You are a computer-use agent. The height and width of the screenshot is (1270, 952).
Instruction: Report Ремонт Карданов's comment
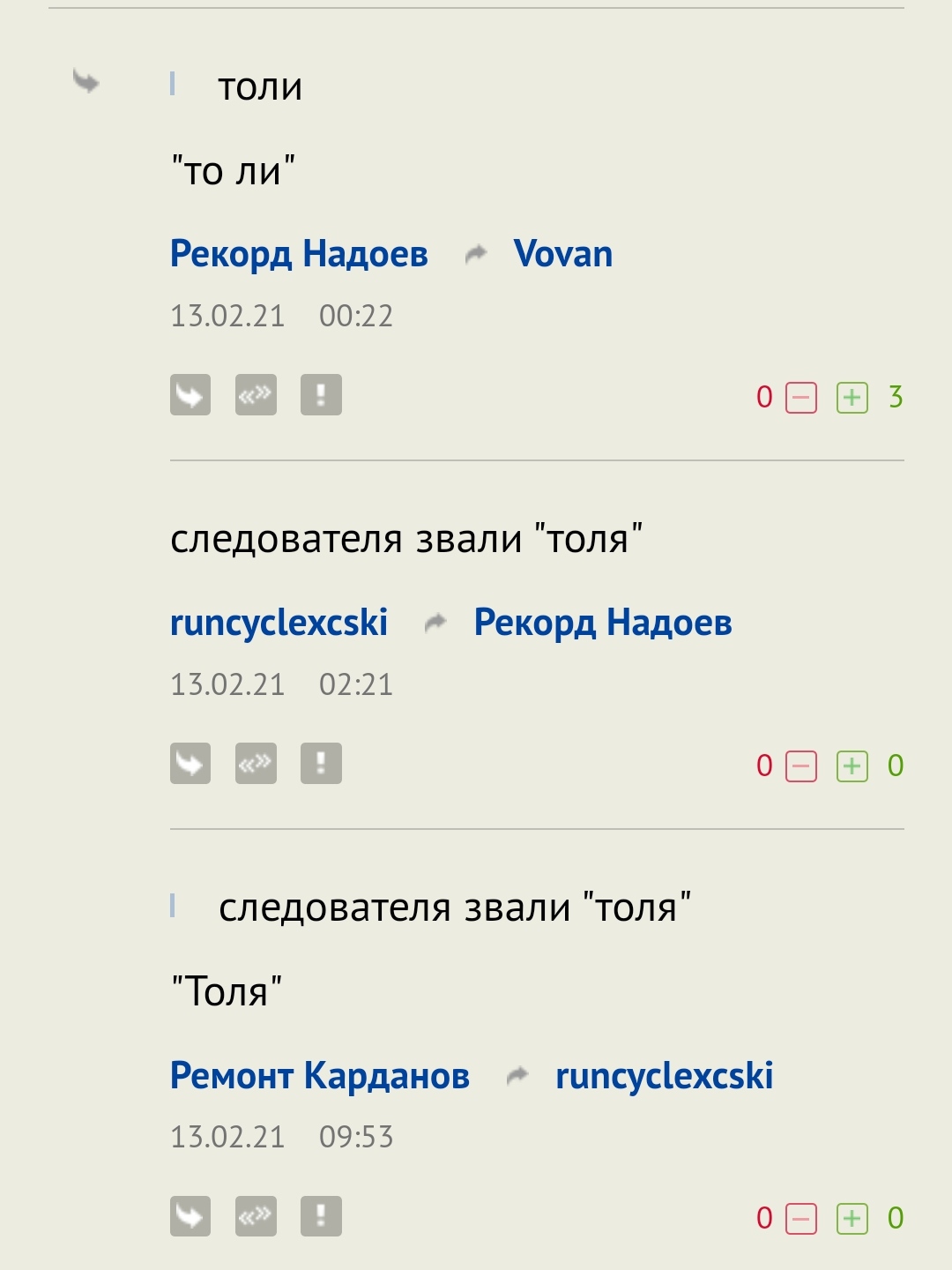coord(321,1216)
